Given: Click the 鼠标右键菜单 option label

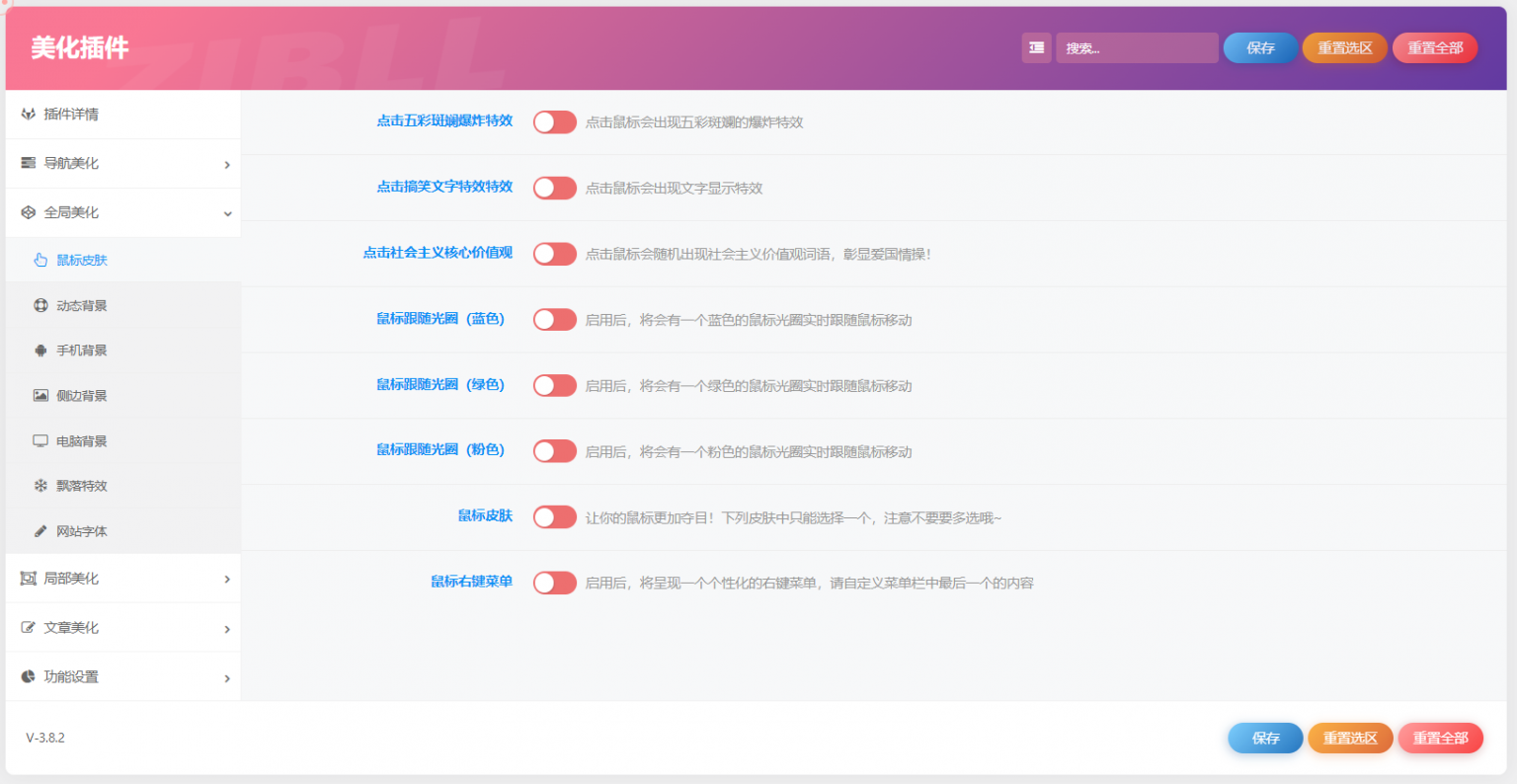Looking at the screenshot, I should [471, 582].
